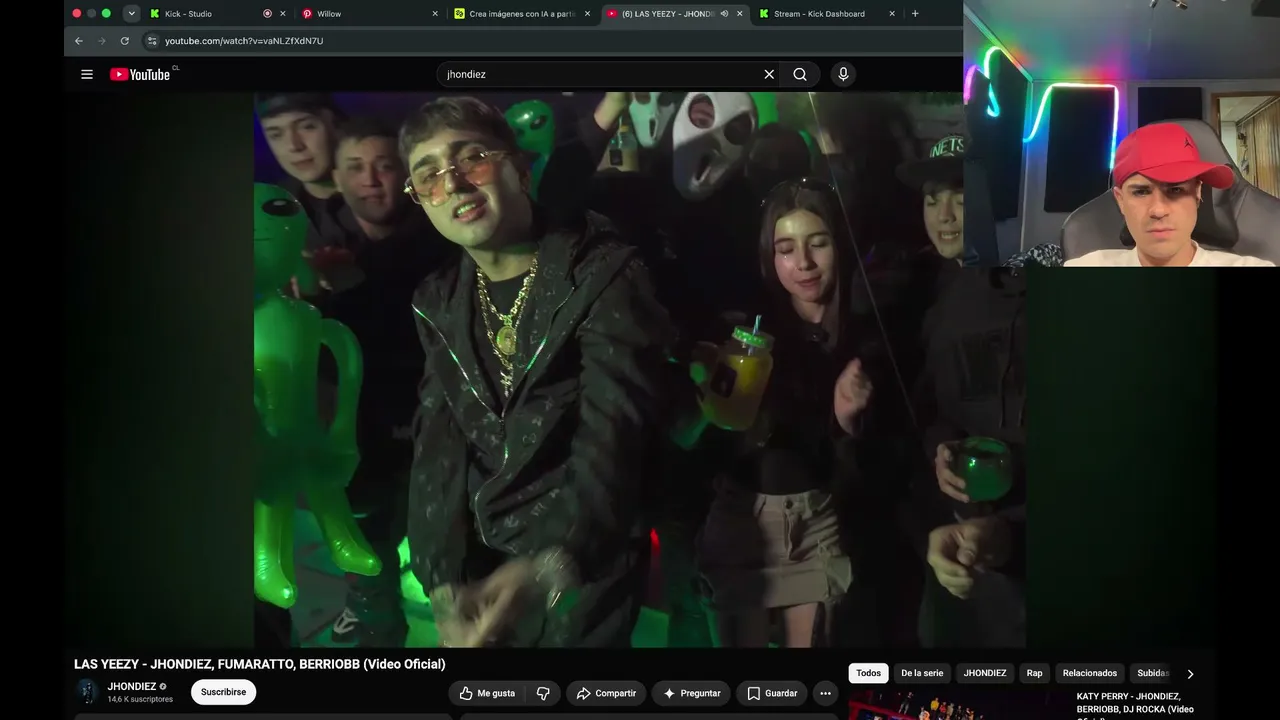Click the Suscribirse button

pos(223,692)
